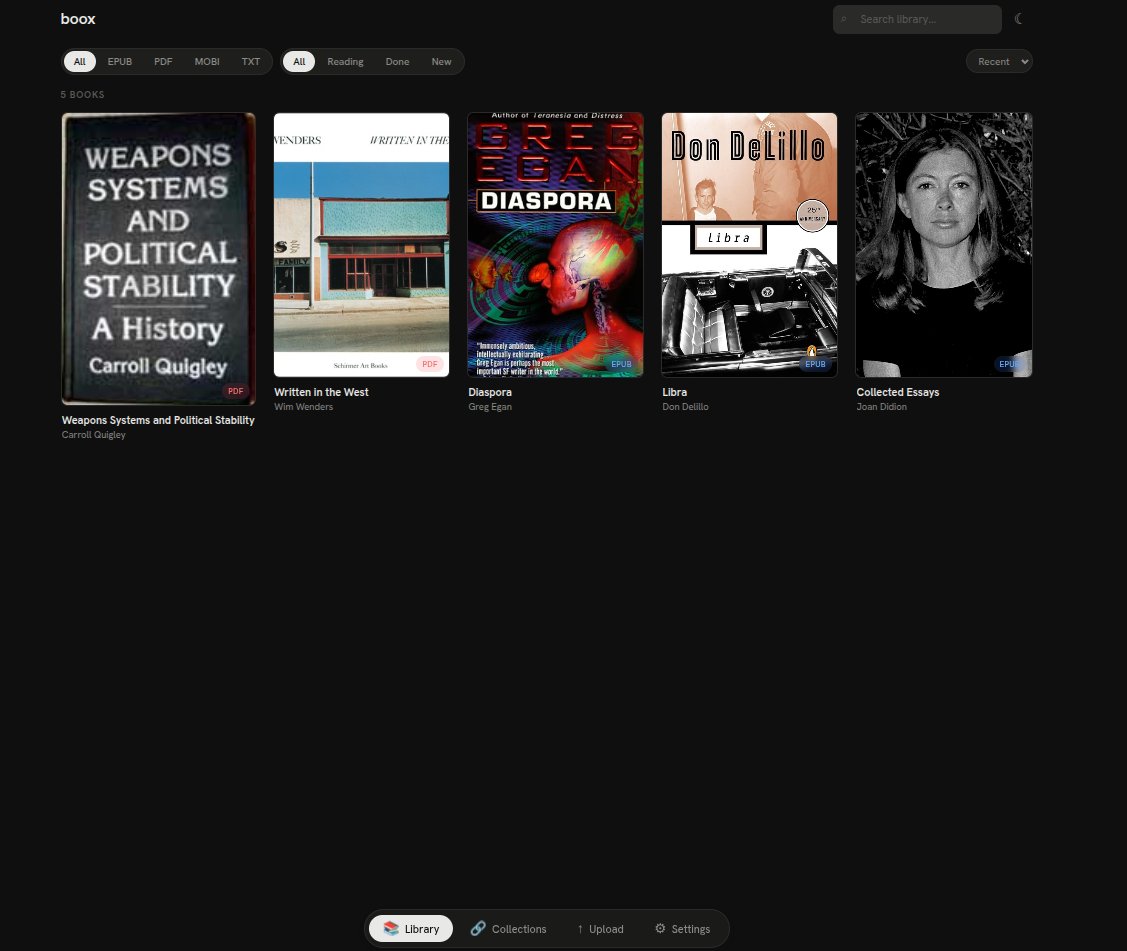1127x951 pixels.
Task: Click the Collections link icon
Action: coord(478,929)
